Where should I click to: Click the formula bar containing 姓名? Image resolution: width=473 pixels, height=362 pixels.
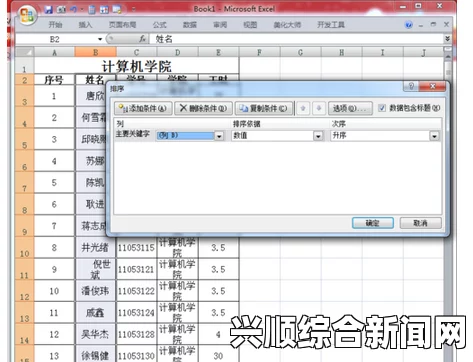(x=297, y=39)
